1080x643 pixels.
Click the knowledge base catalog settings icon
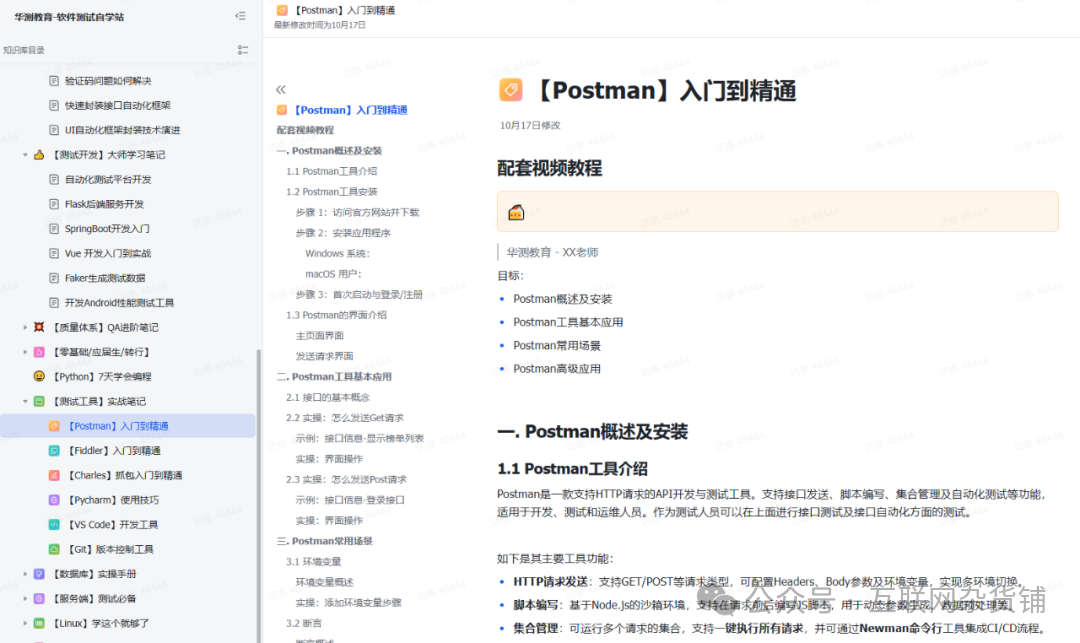pyautogui.click(x=242, y=50)
